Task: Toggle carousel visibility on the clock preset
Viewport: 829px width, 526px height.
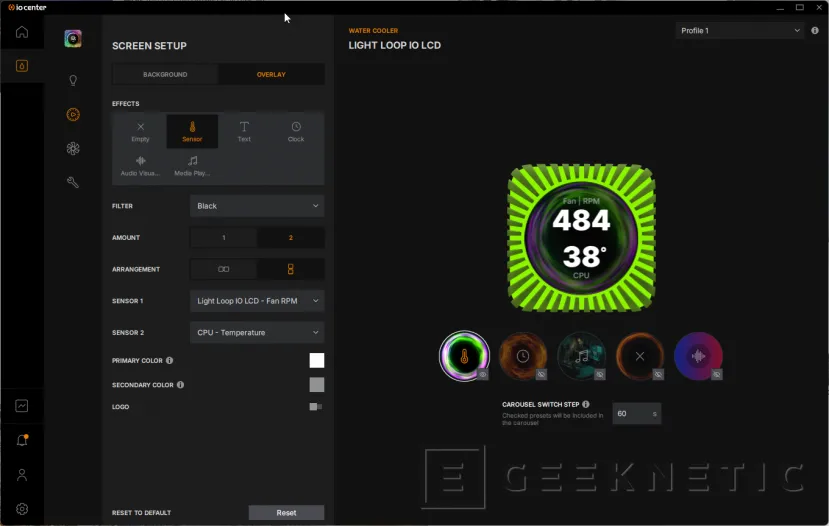Action: tap(541, 374)
